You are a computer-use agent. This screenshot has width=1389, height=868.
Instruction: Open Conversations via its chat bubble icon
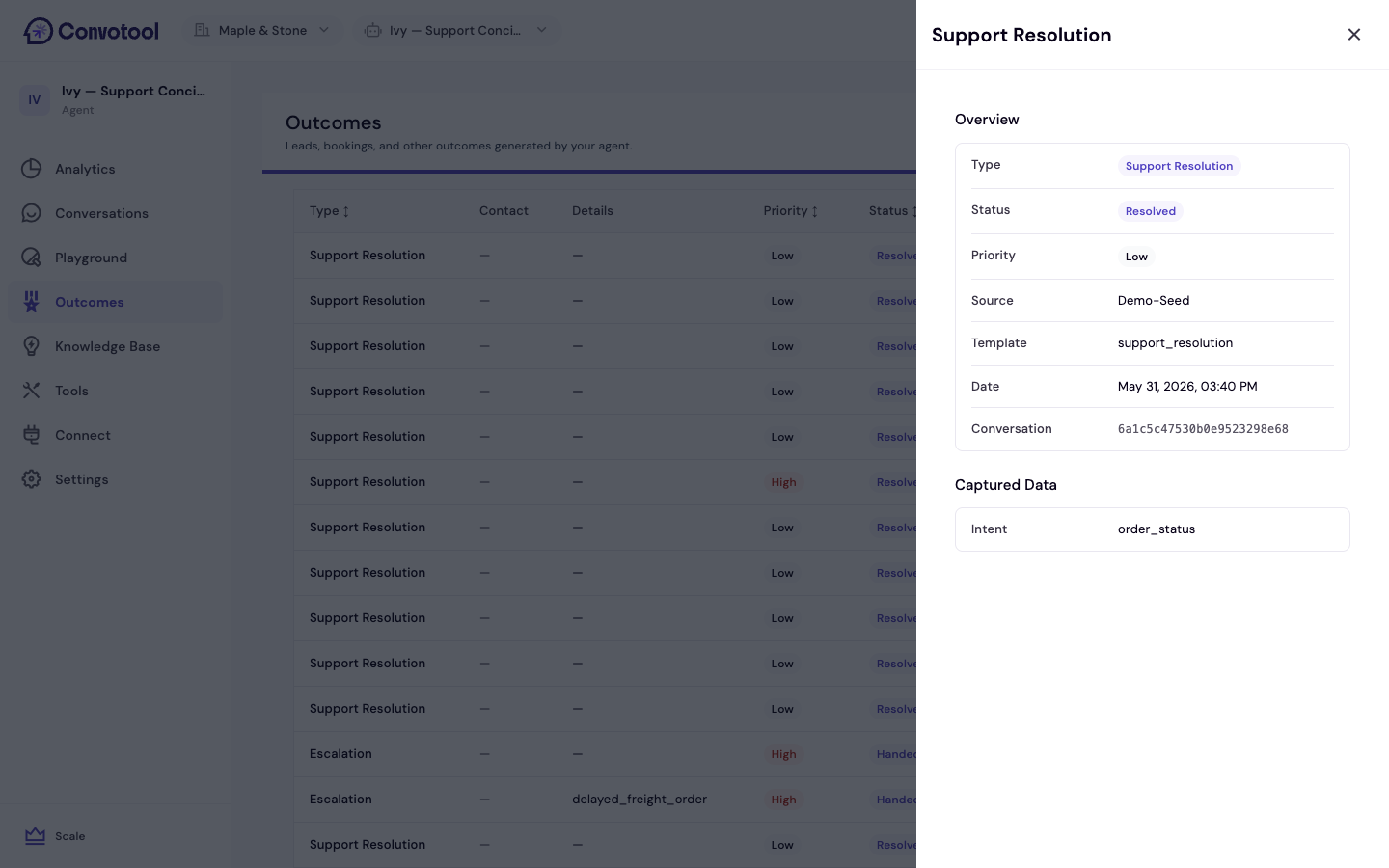pyautogui.click(x=32, y=213)
